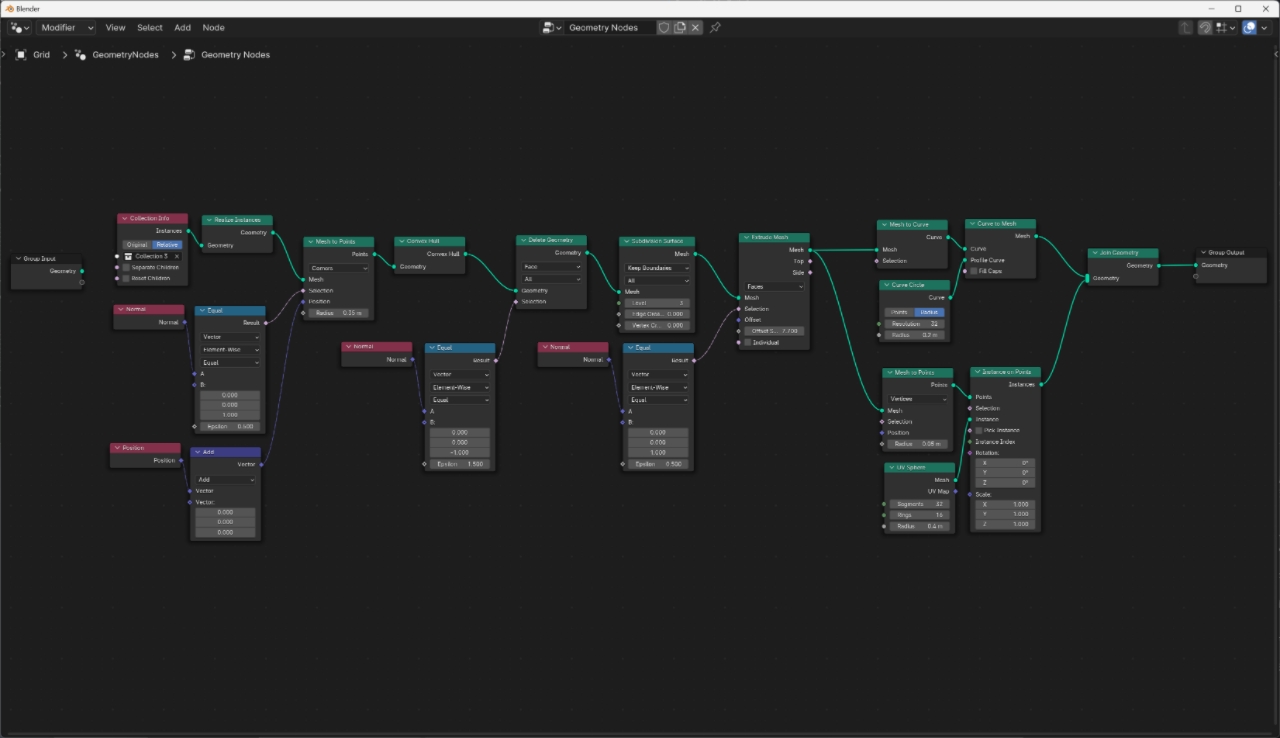Open the Select menu

[150, 28]
